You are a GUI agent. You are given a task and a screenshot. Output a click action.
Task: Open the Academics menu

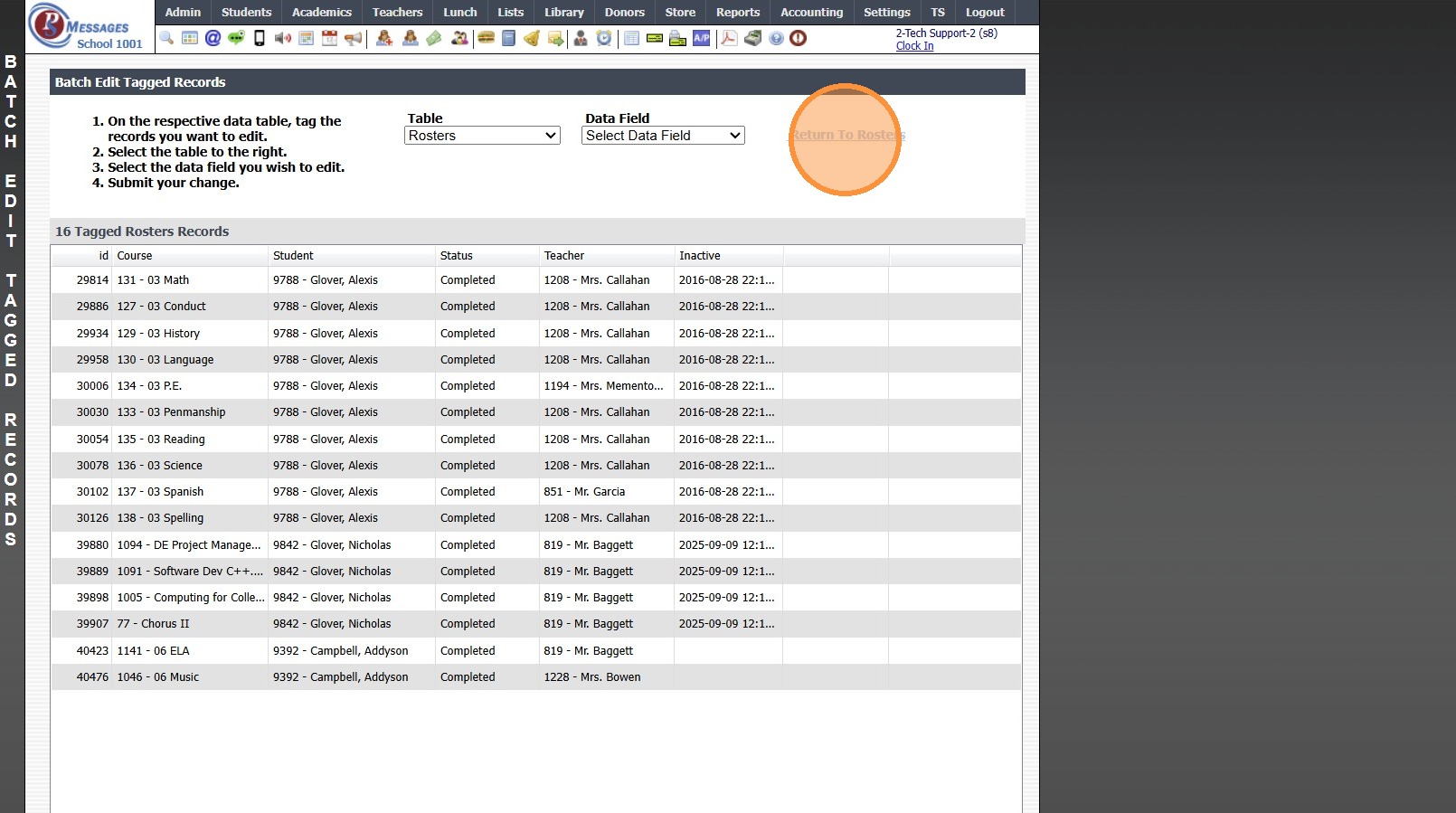click(322, 13)
